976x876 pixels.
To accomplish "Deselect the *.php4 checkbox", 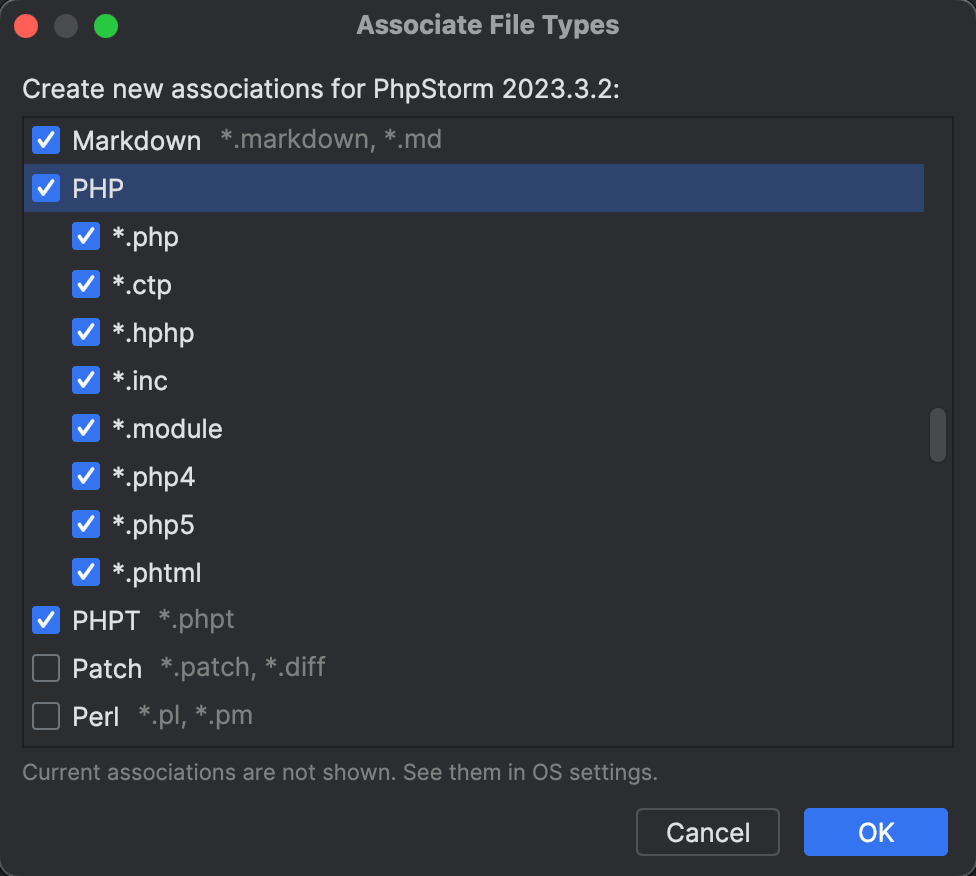I will coord(86,476).
